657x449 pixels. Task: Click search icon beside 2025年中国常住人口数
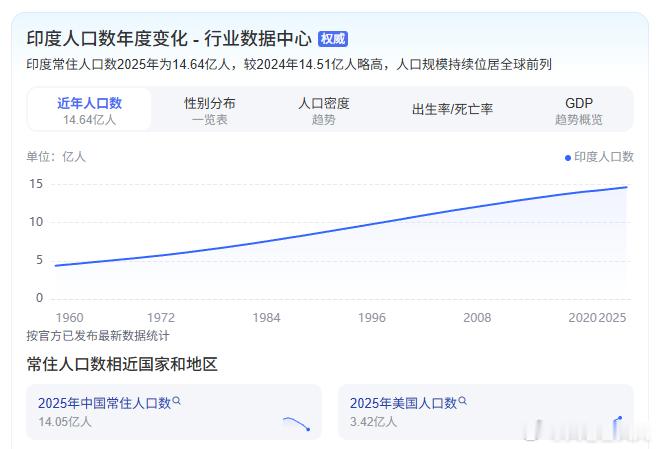point(177,401)
